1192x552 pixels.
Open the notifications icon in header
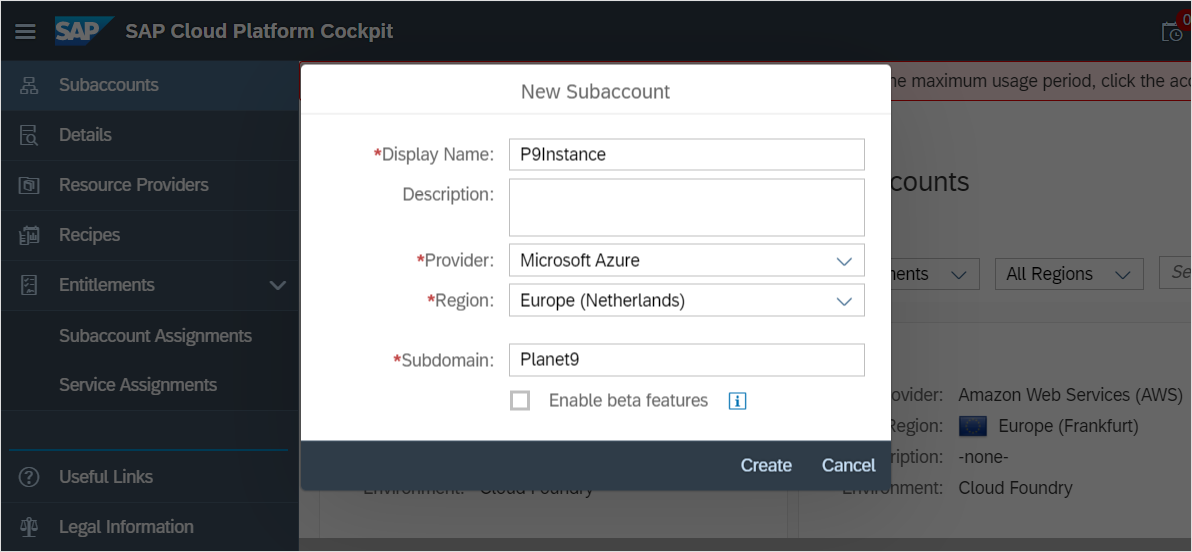[1172, 31]
